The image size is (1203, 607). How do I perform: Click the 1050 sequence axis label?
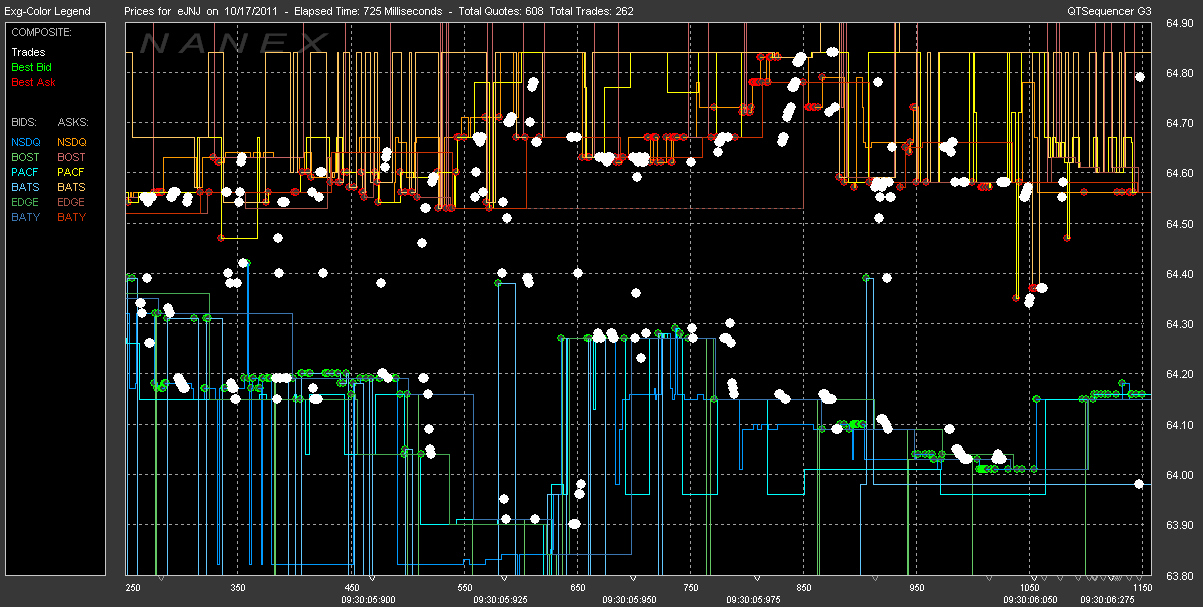point(1031,587)
